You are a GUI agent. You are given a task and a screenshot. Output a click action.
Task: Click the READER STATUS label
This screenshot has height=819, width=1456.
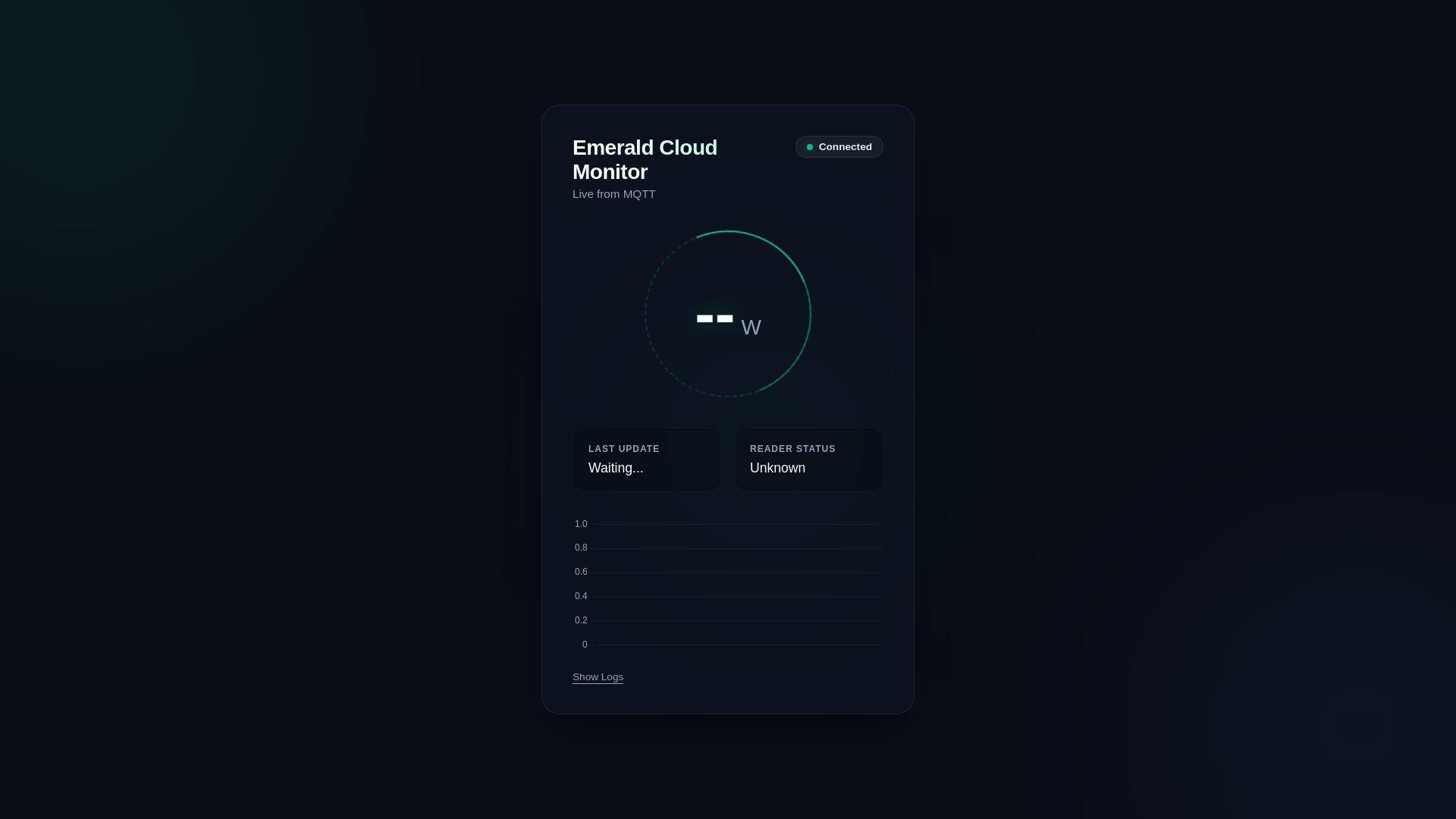(792, 449)
